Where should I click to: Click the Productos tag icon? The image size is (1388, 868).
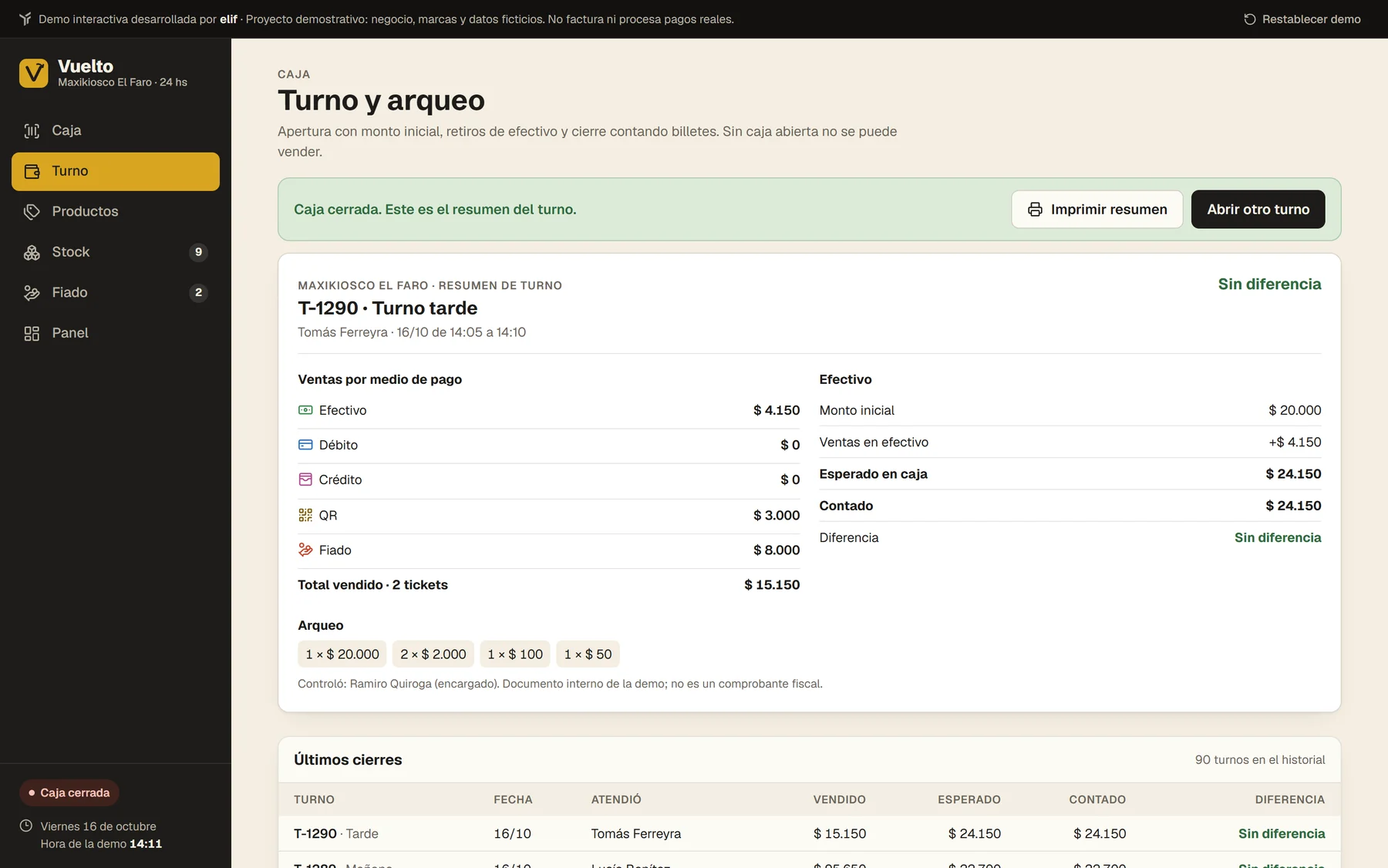[32, 212]
